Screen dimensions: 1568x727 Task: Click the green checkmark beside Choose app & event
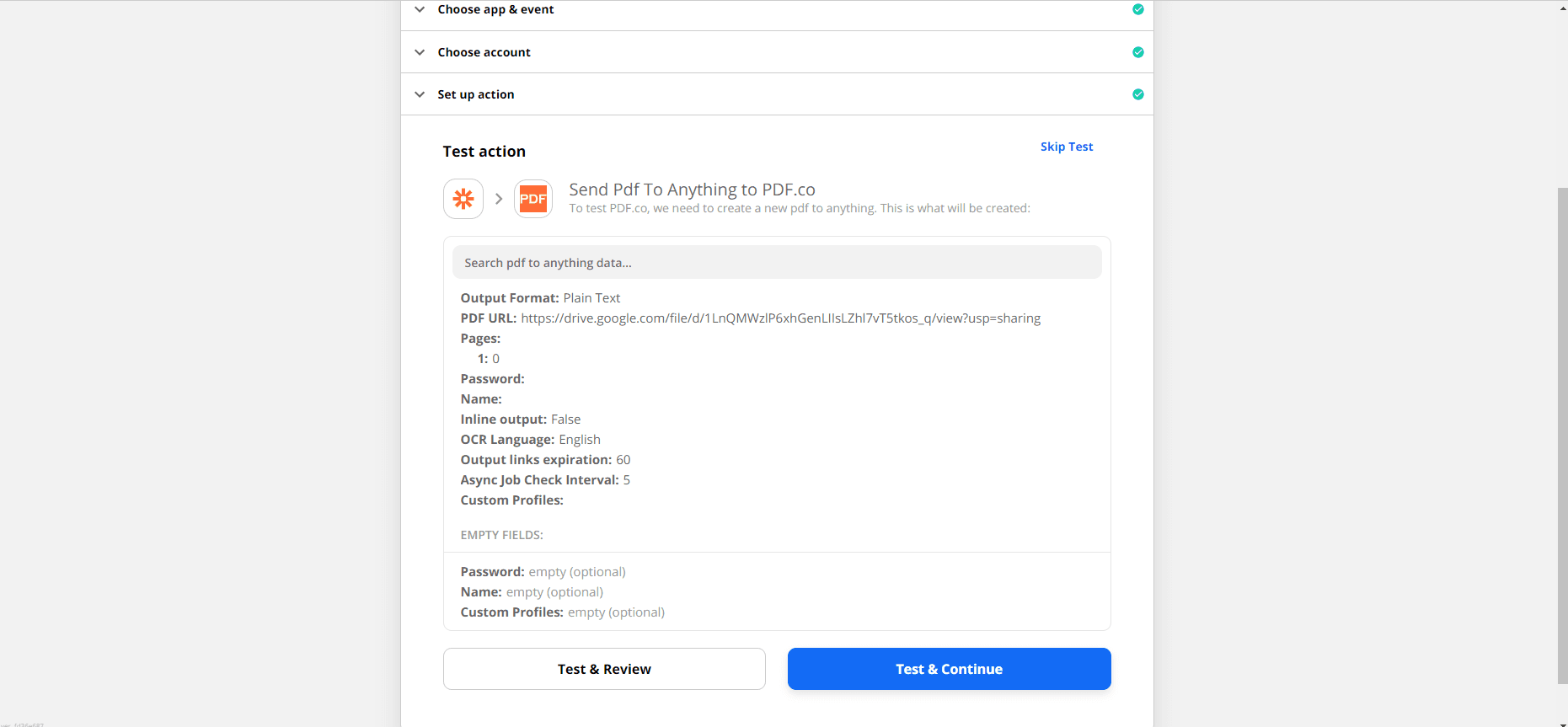[x=1137, y=8]
